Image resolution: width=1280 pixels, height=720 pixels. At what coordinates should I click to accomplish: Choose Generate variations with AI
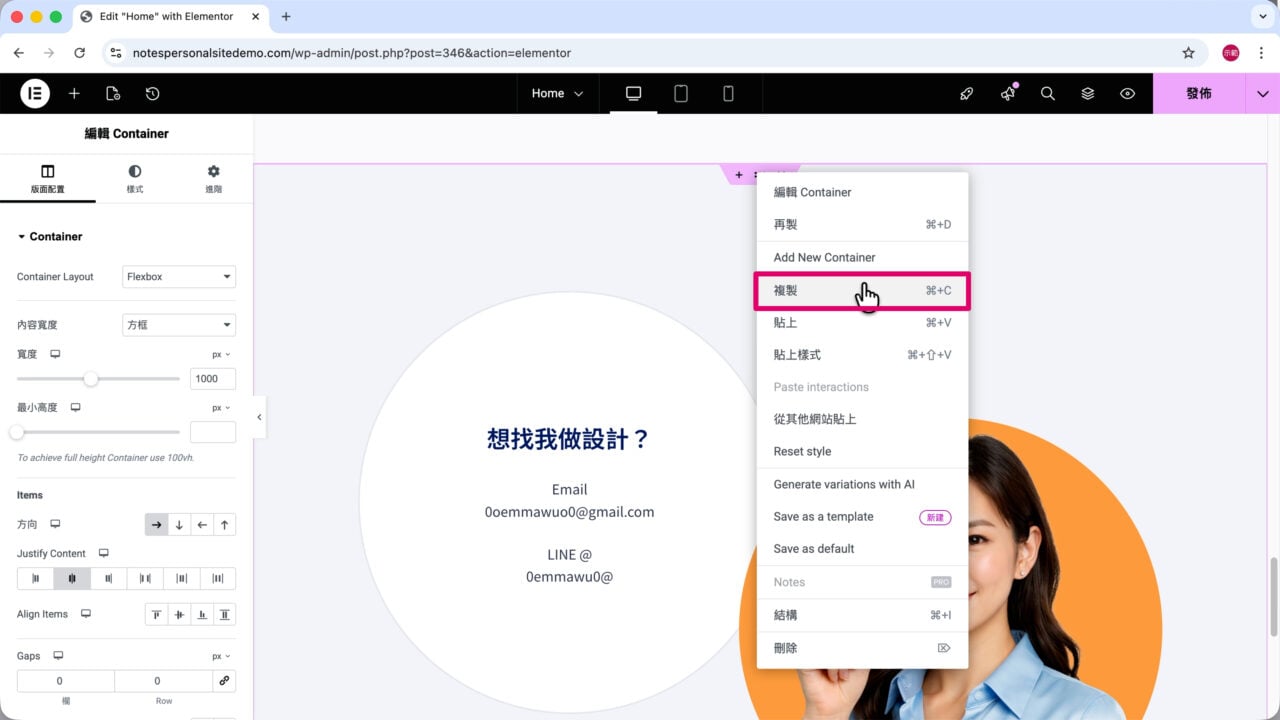coord(862,484)
